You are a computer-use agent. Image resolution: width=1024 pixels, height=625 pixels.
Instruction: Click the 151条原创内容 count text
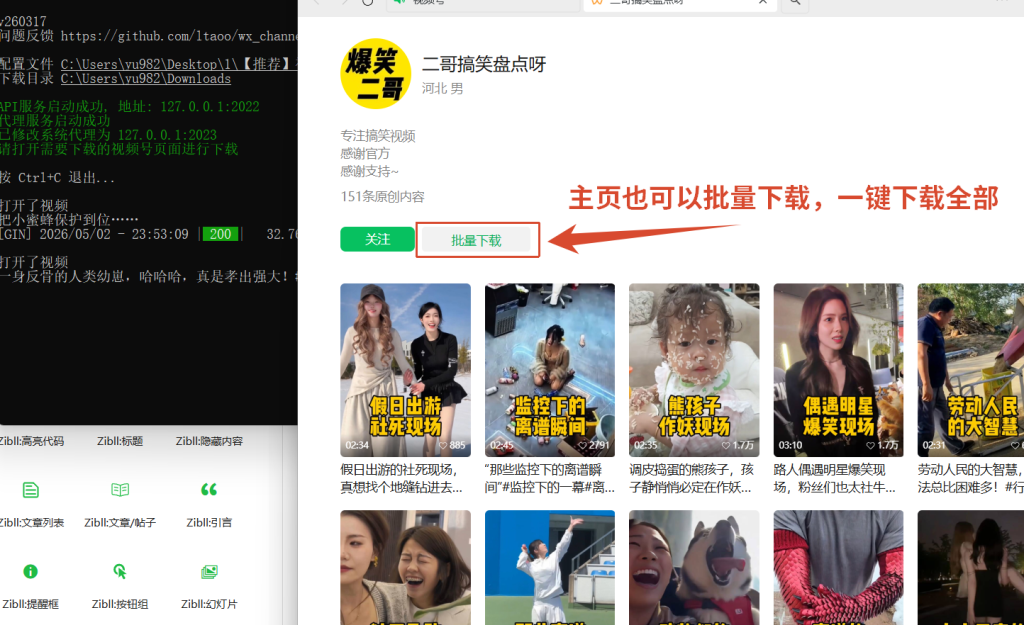(x=383, y=197)
